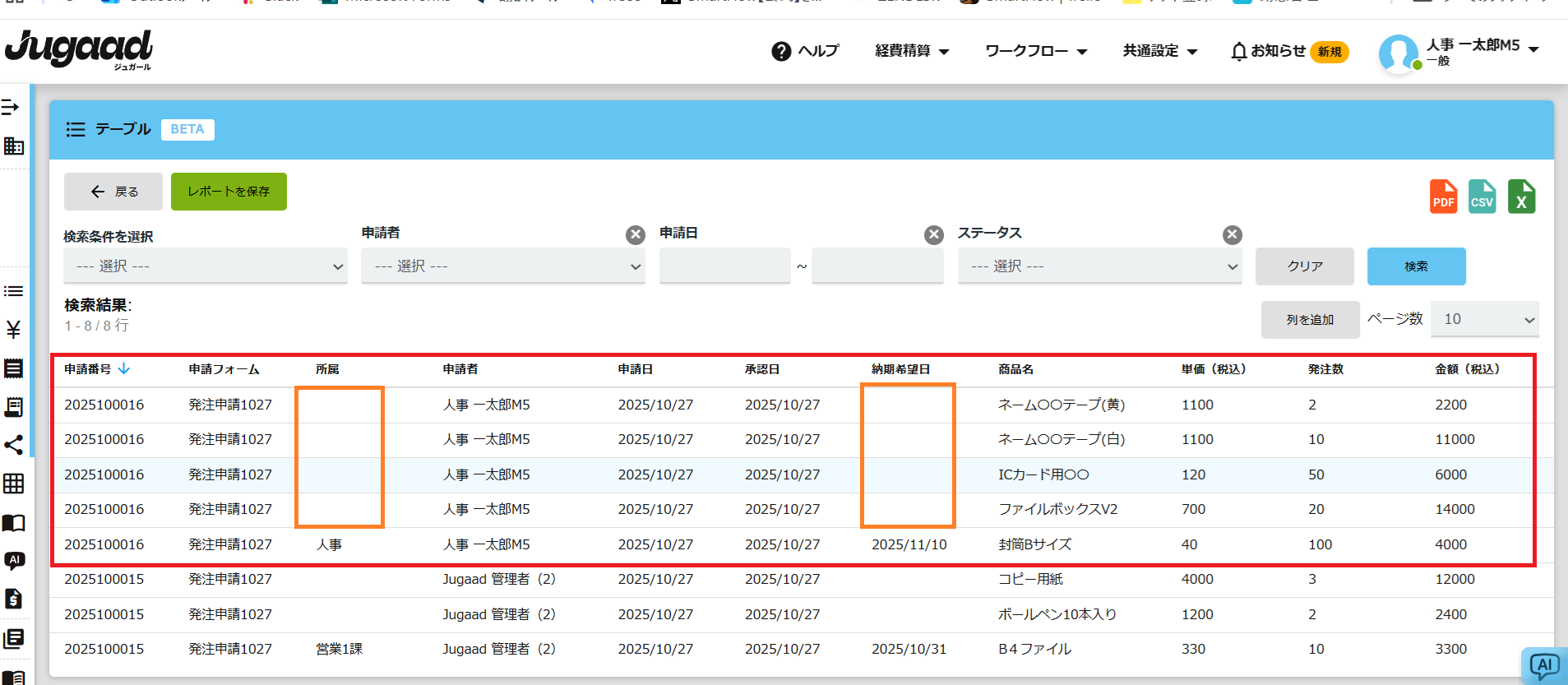Viewport: 1568px width, 685px height.
Task: Expand the left sidebar menu arrow
Action: (11, 107)
